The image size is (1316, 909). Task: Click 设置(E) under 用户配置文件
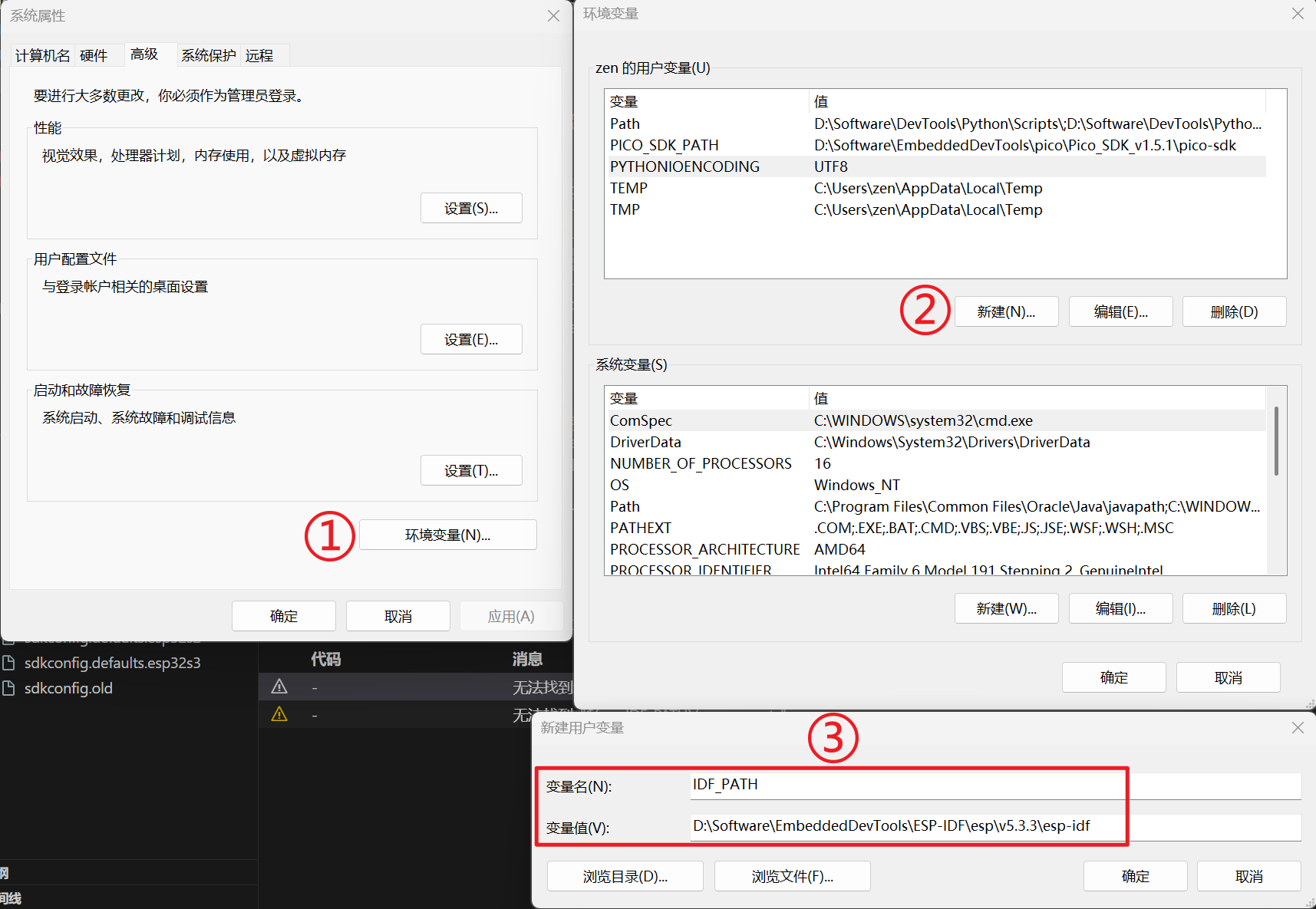(471, 338)
